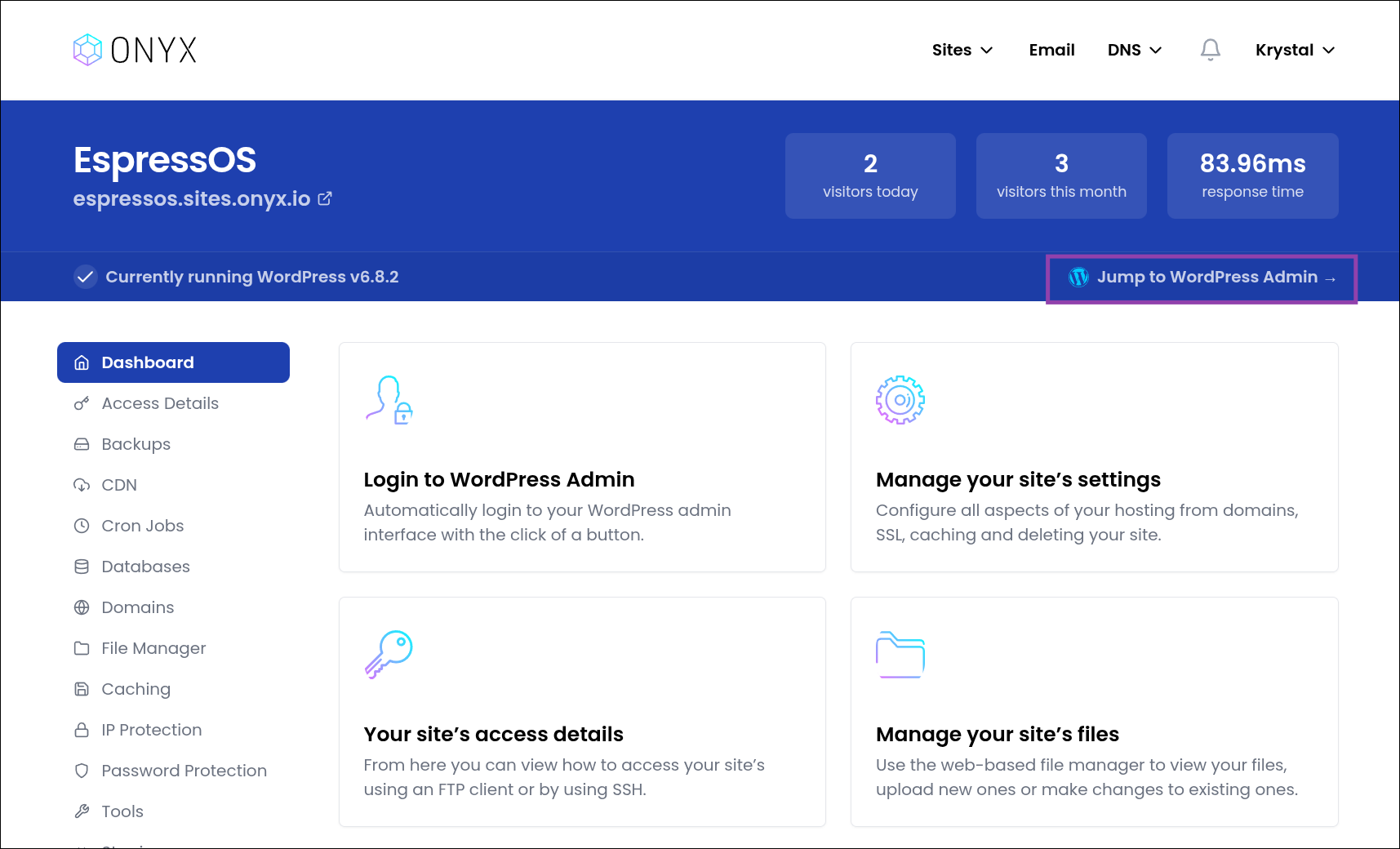
Task: Go to IP Protection in sidebar
Action: 173,730
